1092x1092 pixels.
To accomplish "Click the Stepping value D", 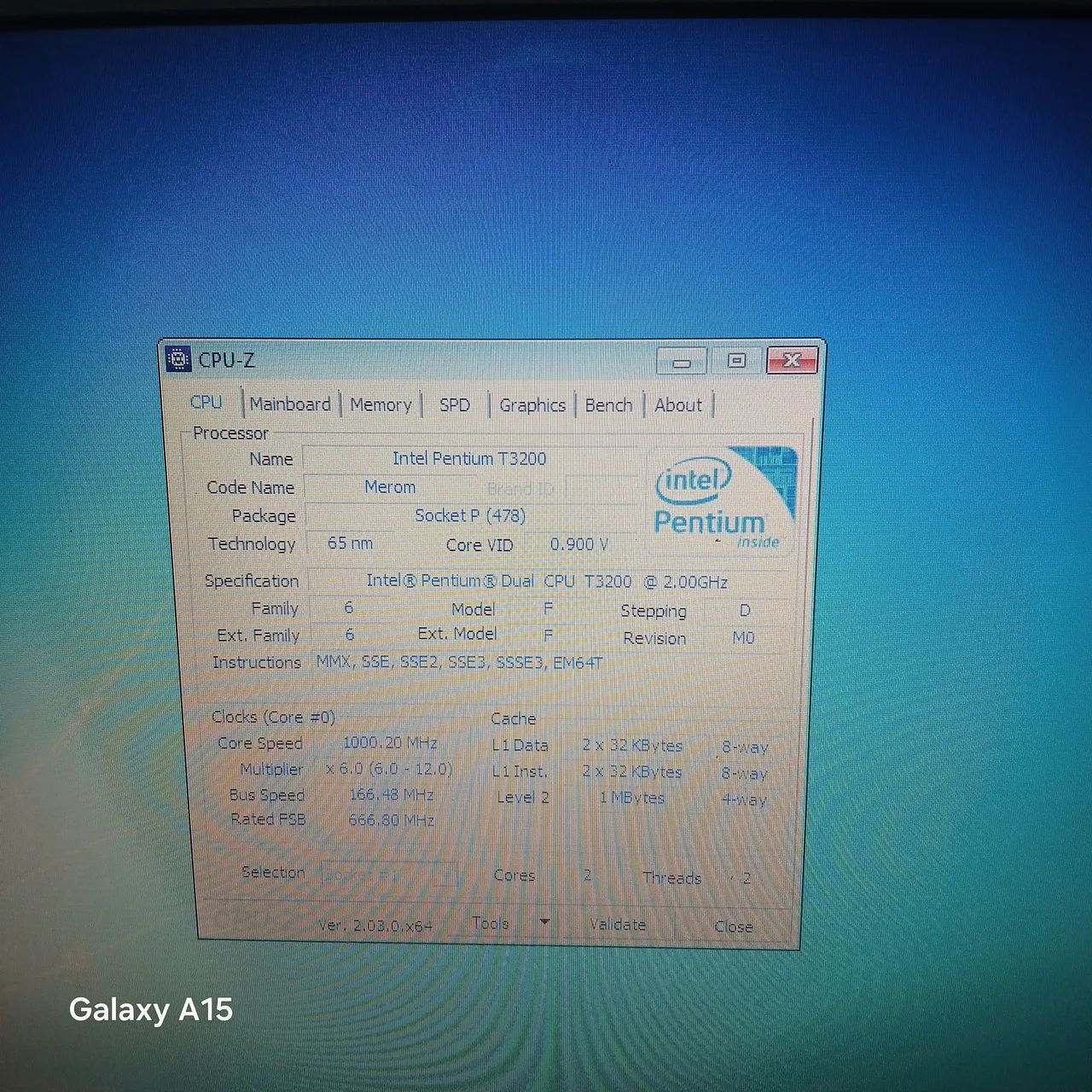I will 744,611.
